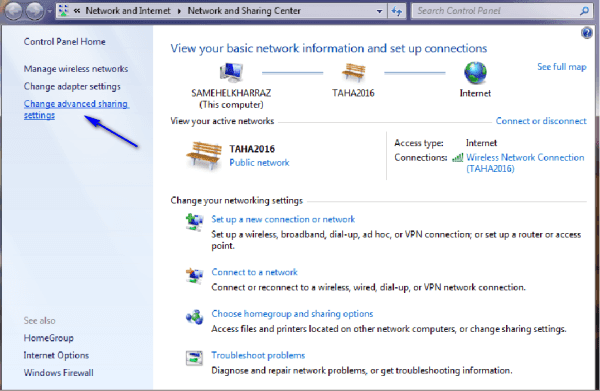Open Change adapter settings
This screenshot has width=600, height=391.
click(x=72, y=86)
